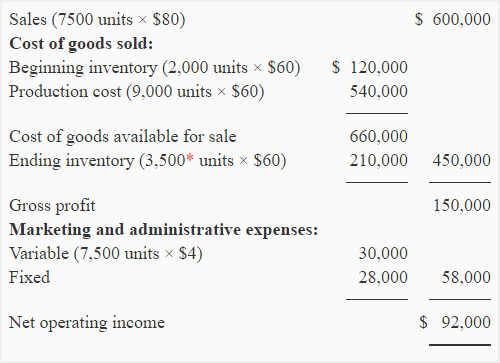Select the Cost of goods sold heading
500x363 pixels.
tap(81, 44)
